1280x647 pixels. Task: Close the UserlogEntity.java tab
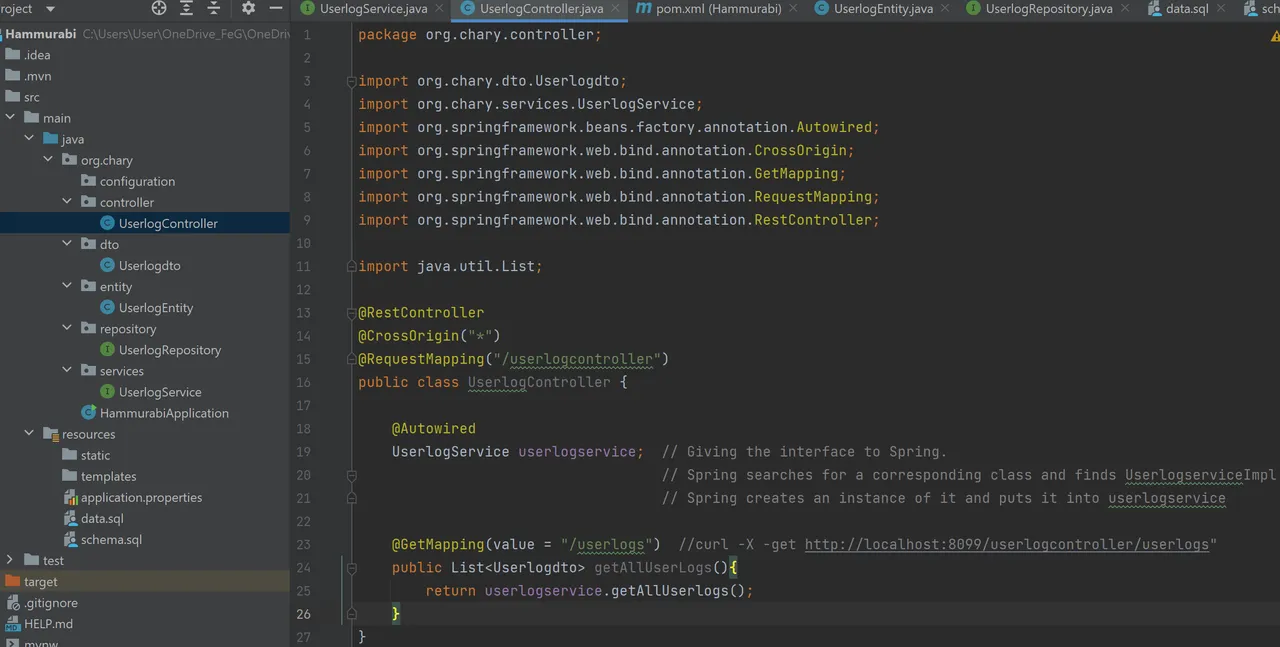(x=947, y=9)
